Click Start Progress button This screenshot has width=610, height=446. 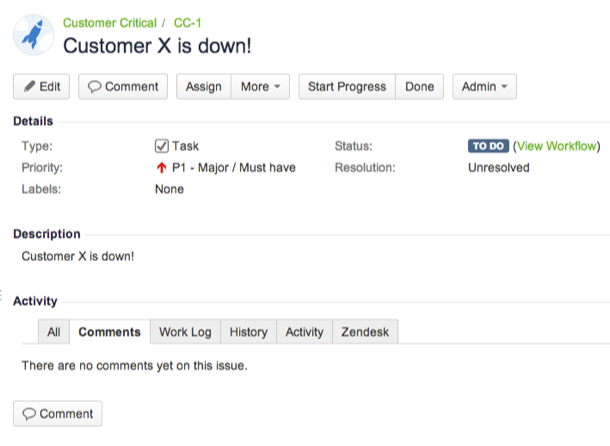pyautogui.click(x=347, y=87)
